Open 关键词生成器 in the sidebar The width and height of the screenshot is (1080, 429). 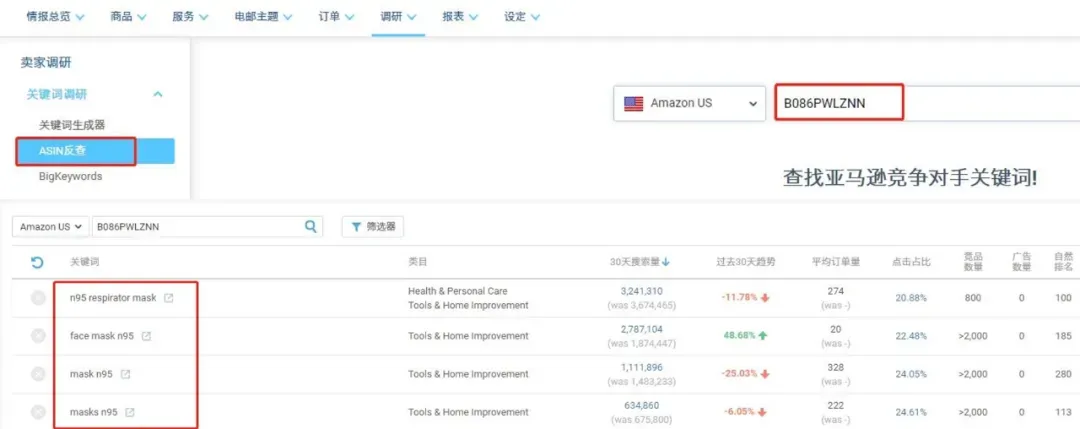tap(72, 125)
